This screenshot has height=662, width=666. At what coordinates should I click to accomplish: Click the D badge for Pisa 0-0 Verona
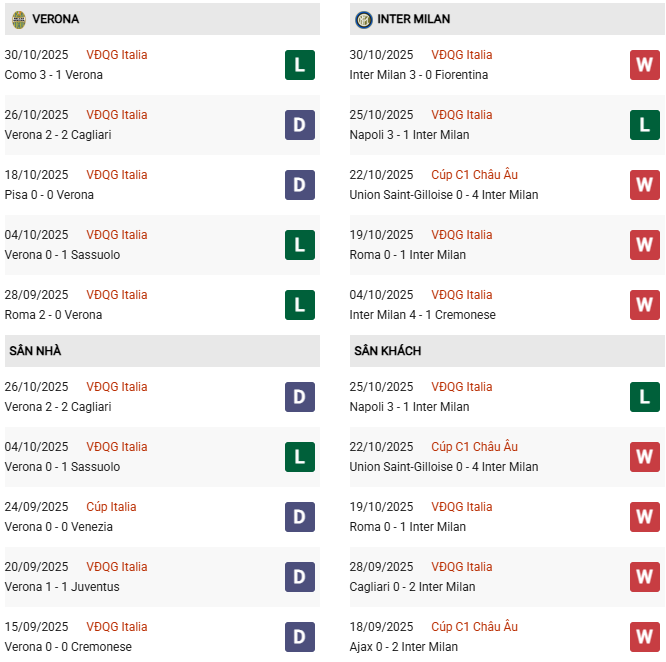(x=299, y=185)
